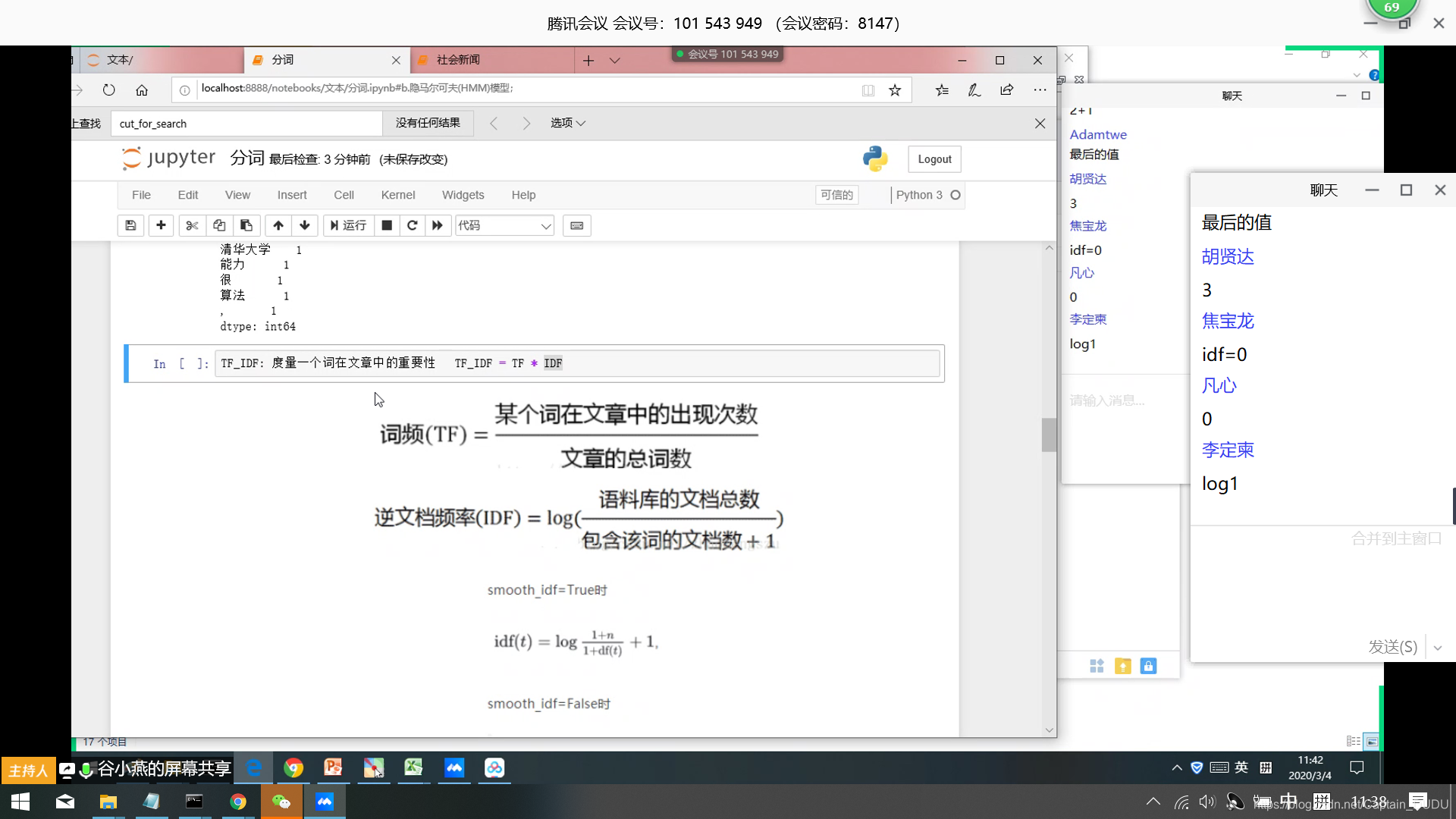Image resolution: width=1456 pixels, height=819 pixels.
Task: Open the Widgets menu in Jupyter
Action: (463, 195)
